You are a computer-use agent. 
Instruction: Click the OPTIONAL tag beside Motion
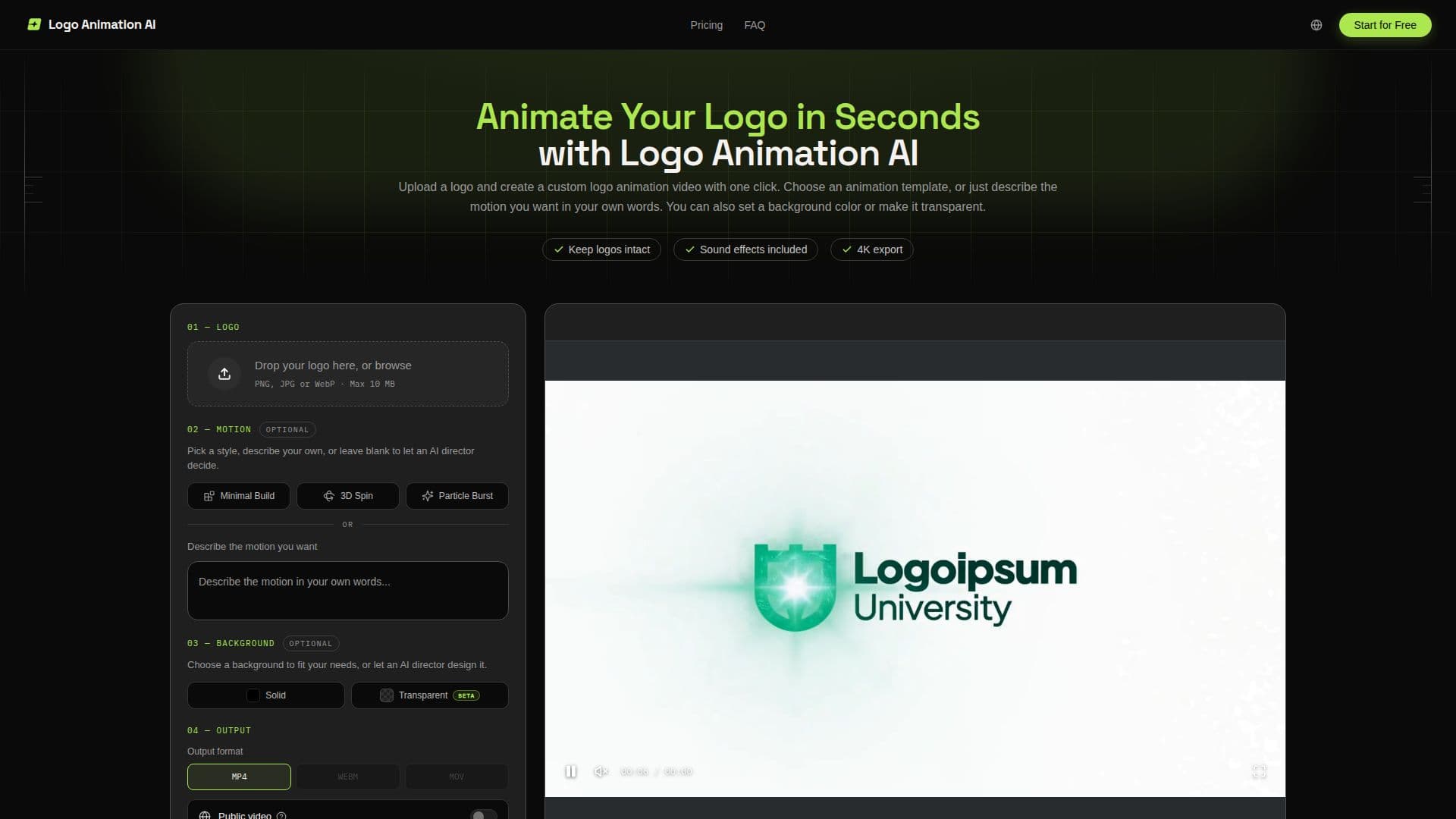pos(287,430)
